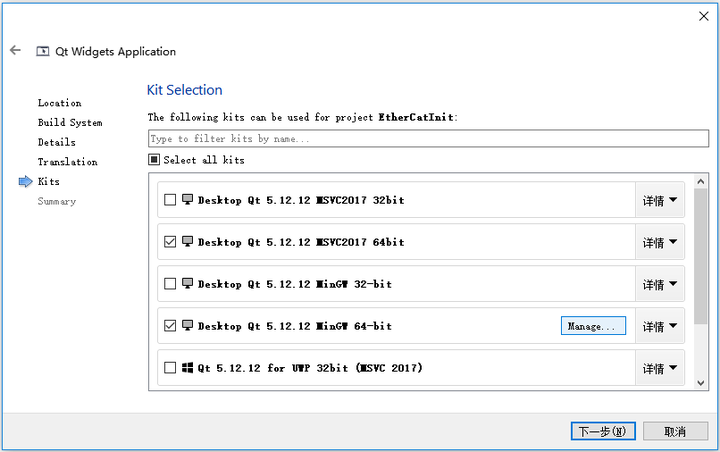Click the Qt Widgets Application window icon
Screen dimensions: 720x452
[x=43, y=51]
